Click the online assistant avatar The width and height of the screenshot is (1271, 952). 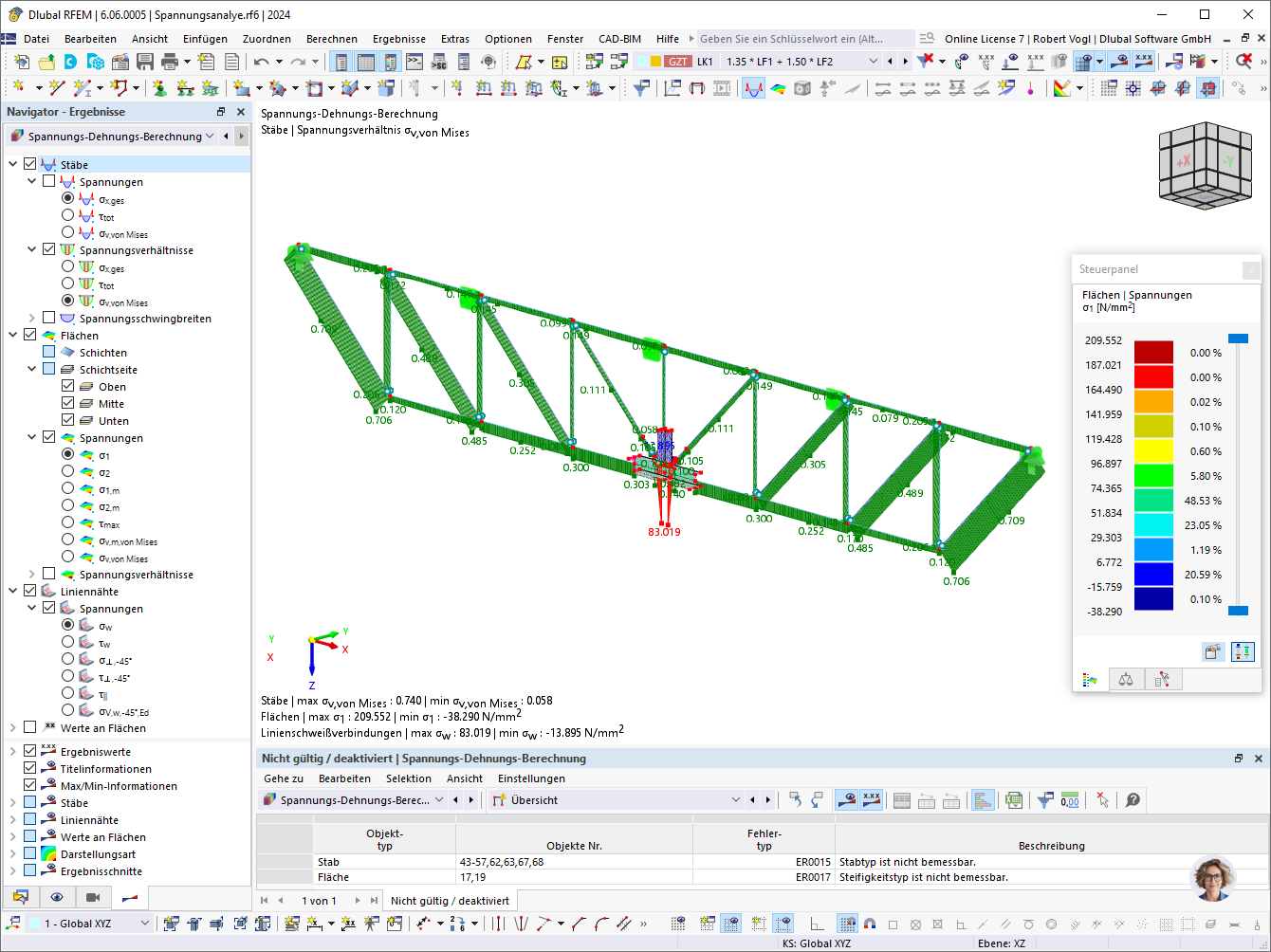[x=1212, y=877]
